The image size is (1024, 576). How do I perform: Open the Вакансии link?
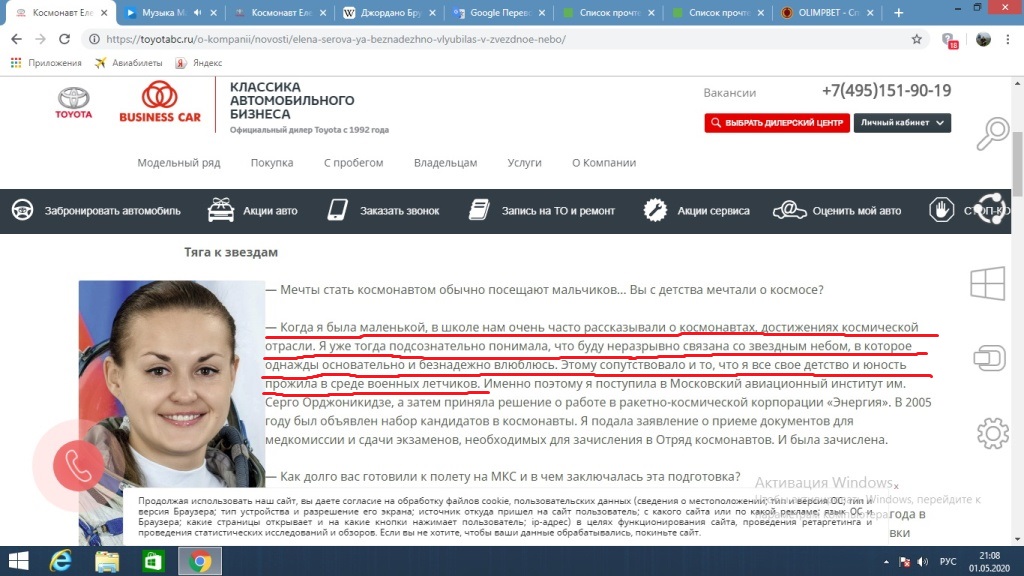pyautogui.click(x=729, y=93)
